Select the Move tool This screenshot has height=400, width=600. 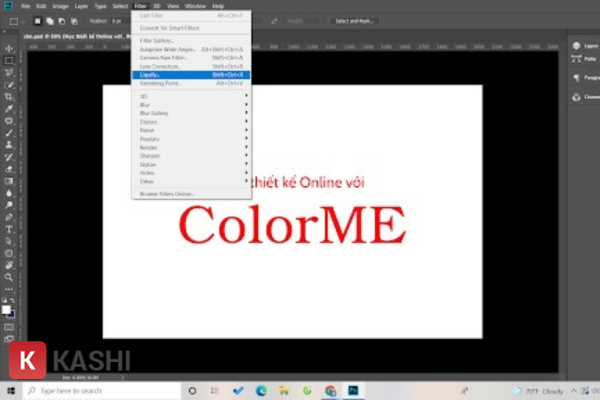tap(9, 48)
